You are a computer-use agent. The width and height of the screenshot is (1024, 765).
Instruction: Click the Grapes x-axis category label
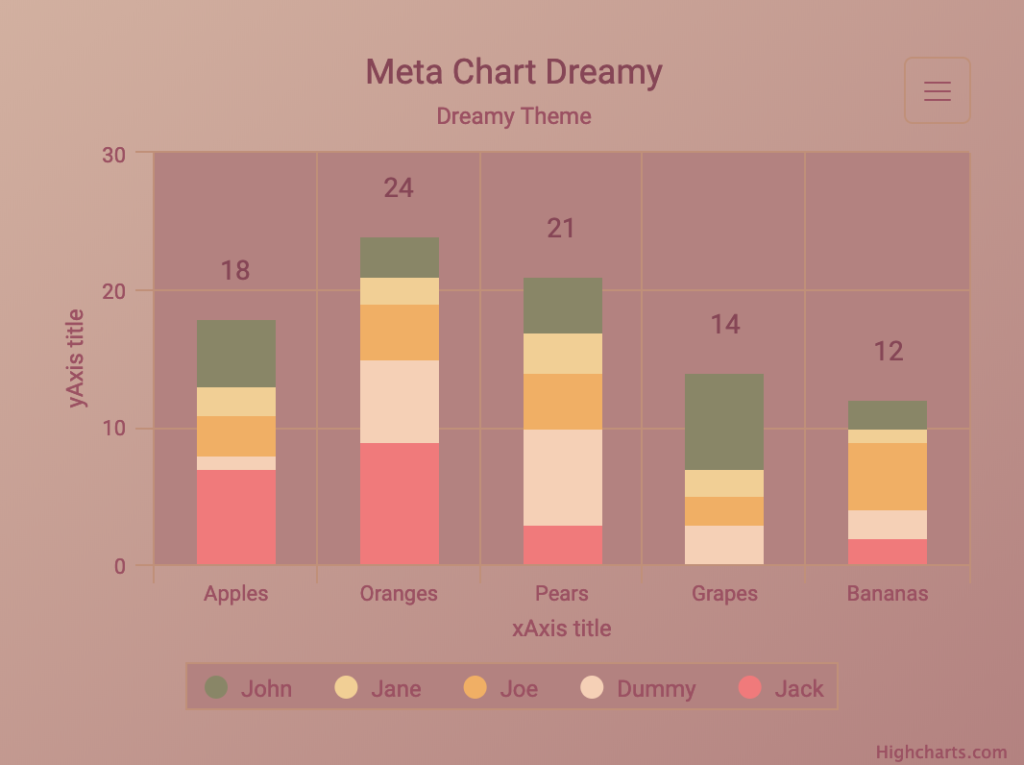(x=724, y=593)
